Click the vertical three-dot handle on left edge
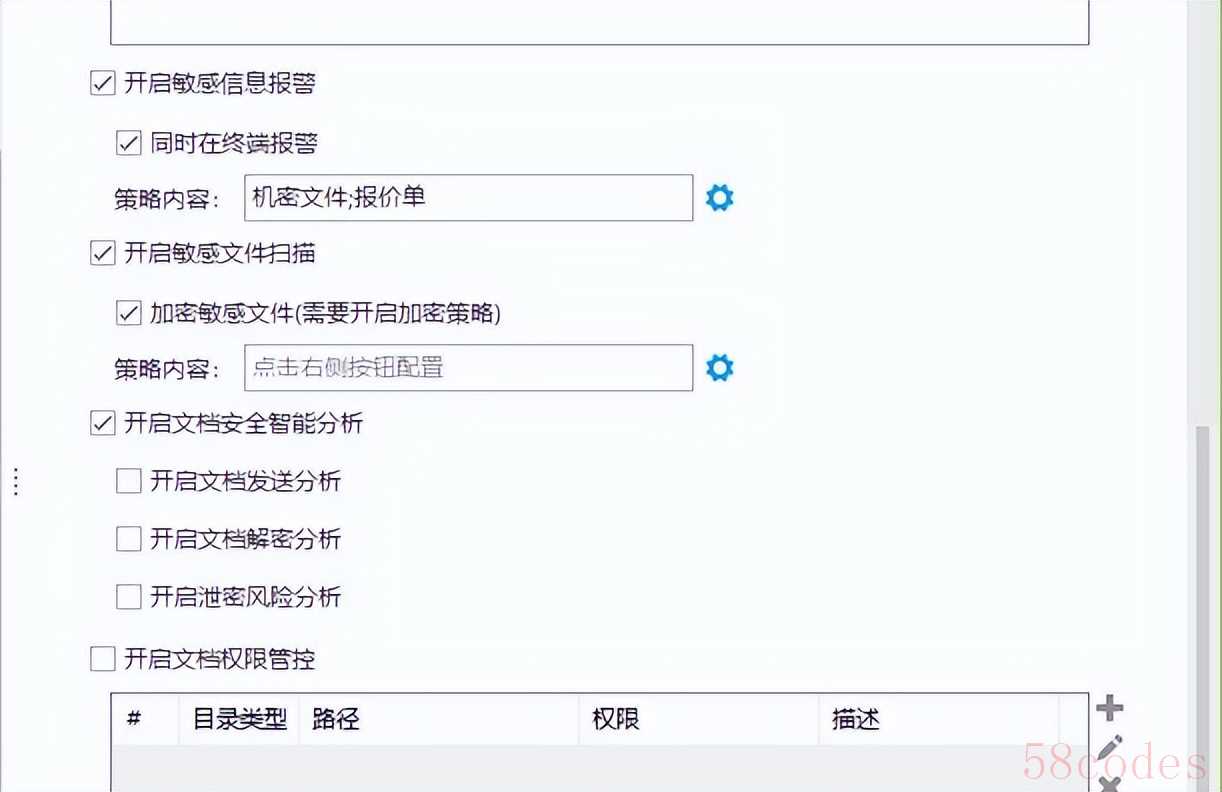Image resolution: width=1222 pixels, height=792 pixels. (x=16, y=482)
